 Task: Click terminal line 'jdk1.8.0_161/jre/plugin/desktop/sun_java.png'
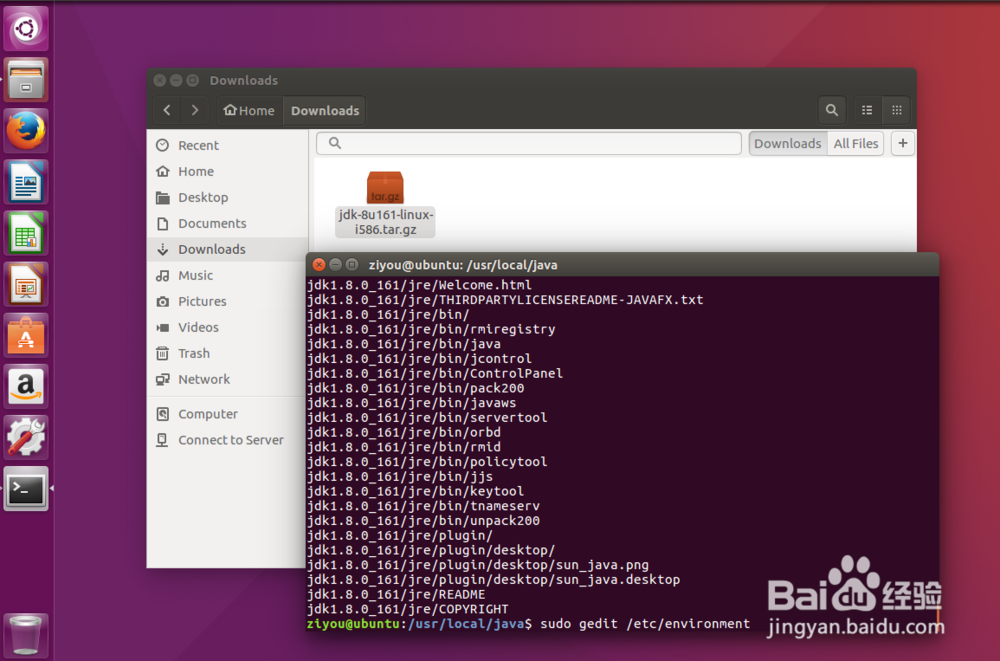click(478, 565)
